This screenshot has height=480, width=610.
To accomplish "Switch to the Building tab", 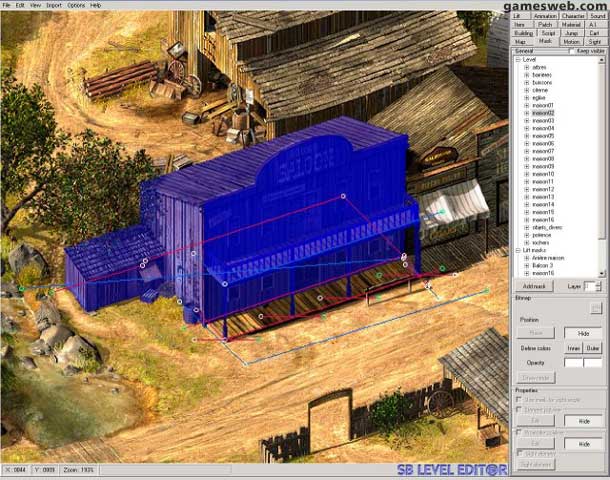I will pyautogui.click(x=522, y=32).
